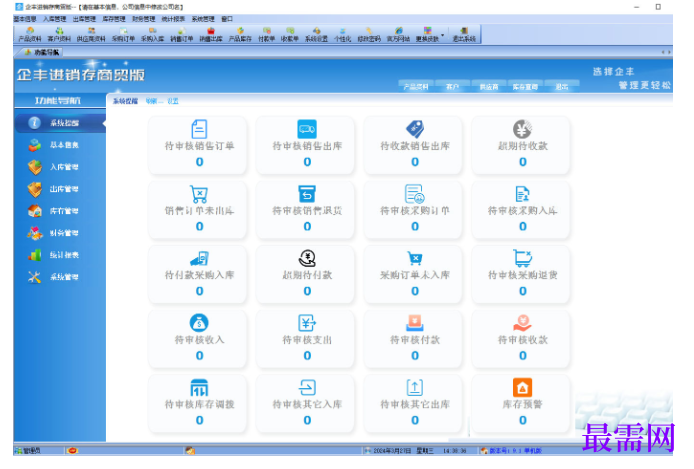This screenshot has width=694, height=469.
Task: Open the 待审核其它出库 card
Action: [415, 404]
